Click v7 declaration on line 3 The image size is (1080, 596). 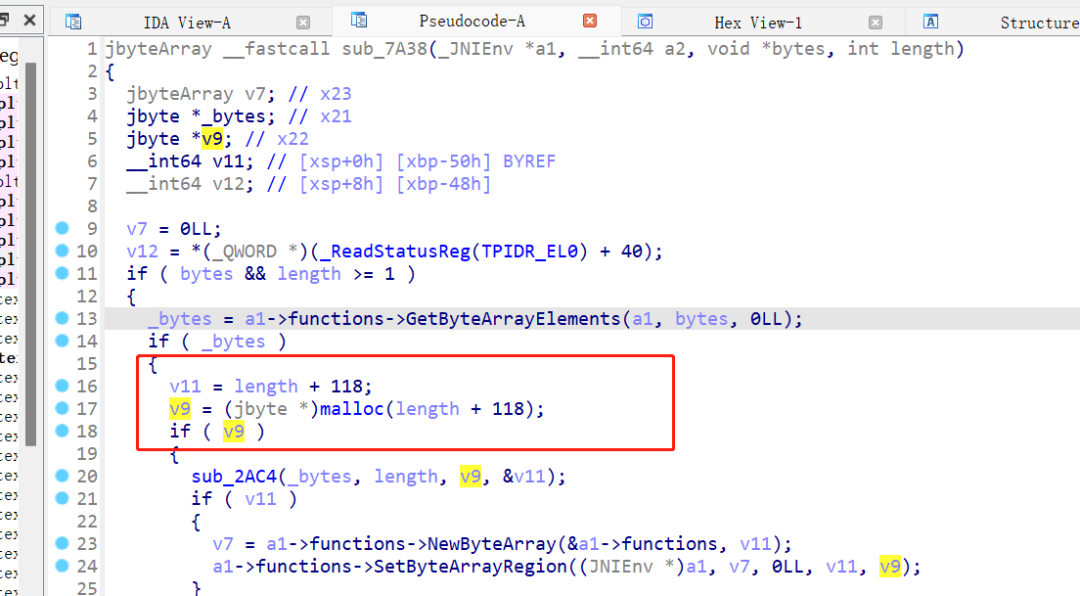255,94
